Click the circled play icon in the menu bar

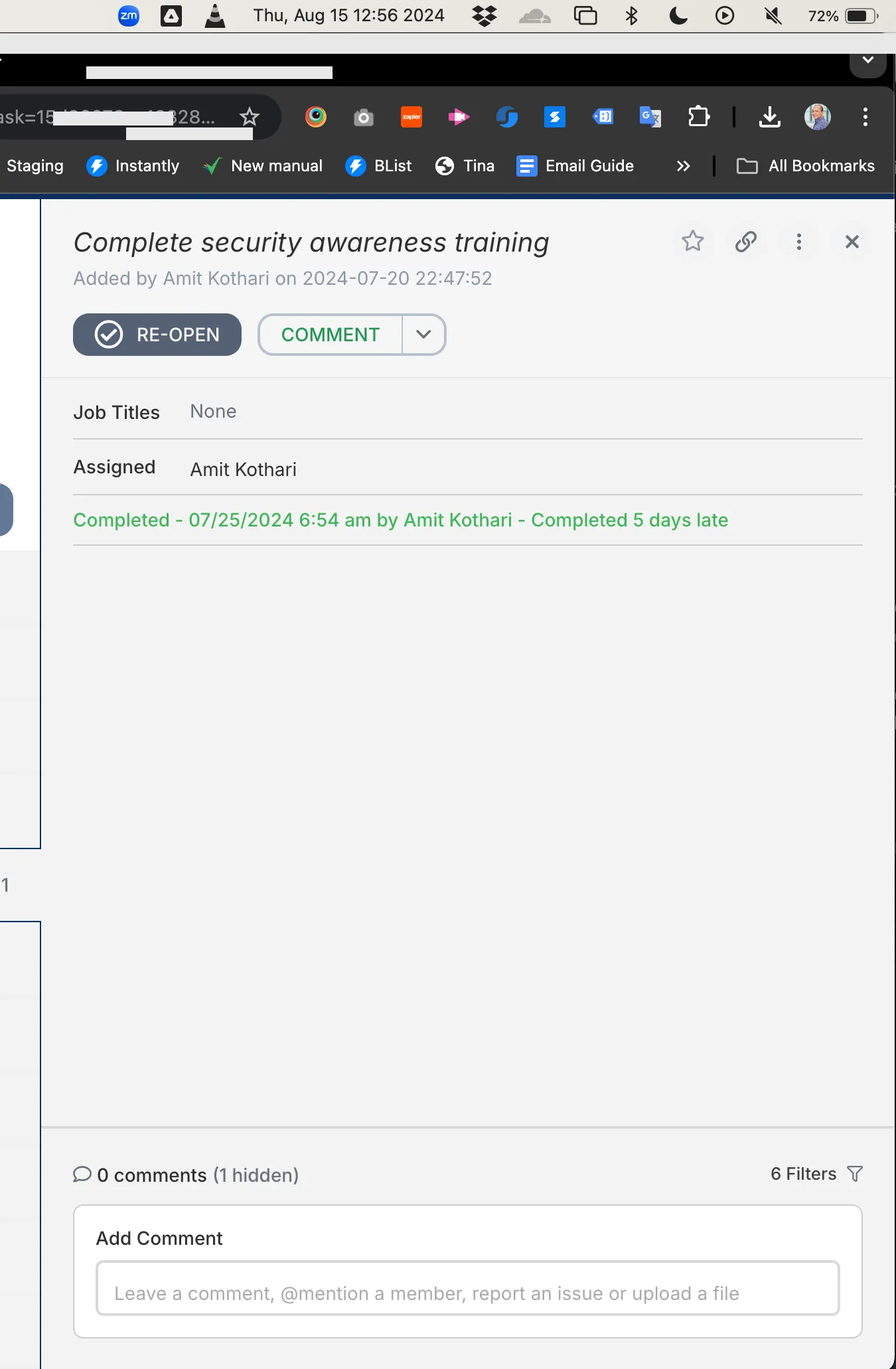(724, 15)
